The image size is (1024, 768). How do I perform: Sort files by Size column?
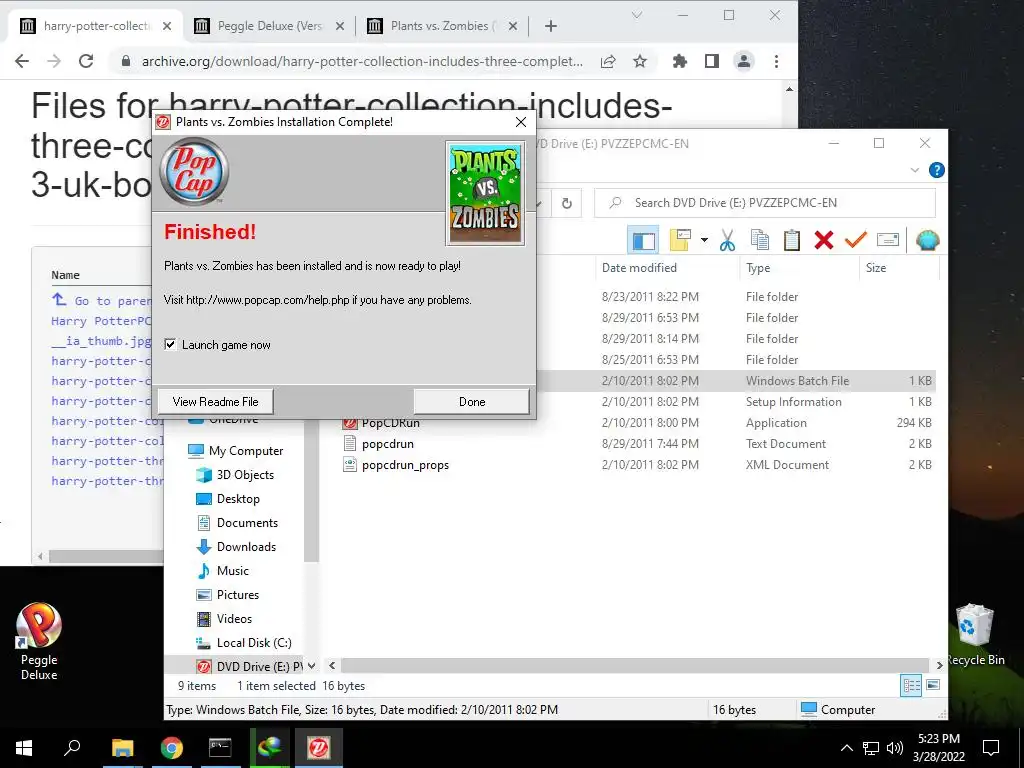coord(876,268)
